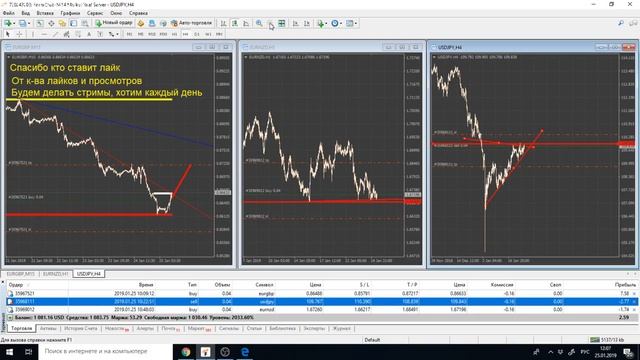Click the Zoom Out magnifier icon
Image resolution: width=640 pixels, height=360 pixels.
click(x=270, y=23)
